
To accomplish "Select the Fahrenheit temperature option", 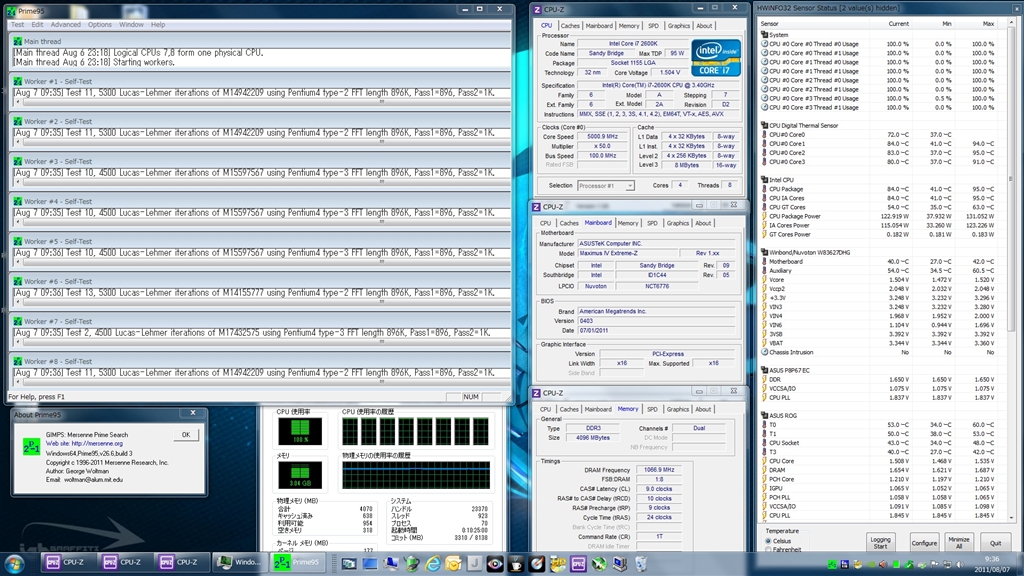I will [768, 550].
